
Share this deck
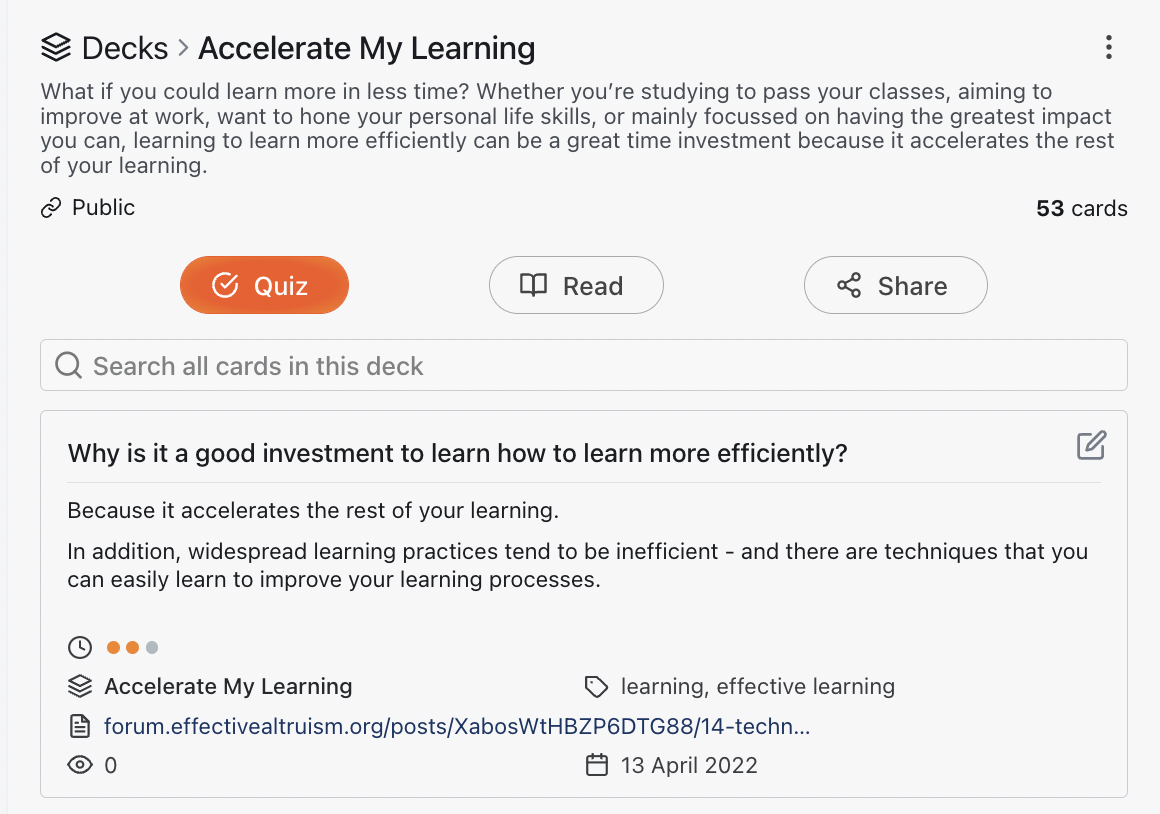896,286
